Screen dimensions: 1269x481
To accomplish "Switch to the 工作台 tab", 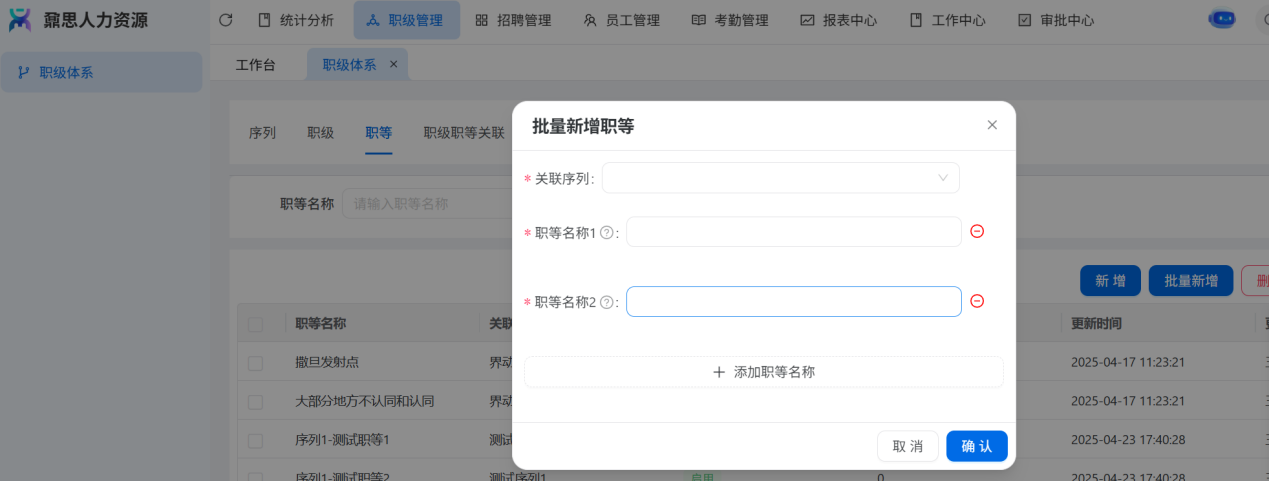I will click(x=255, y=65).
